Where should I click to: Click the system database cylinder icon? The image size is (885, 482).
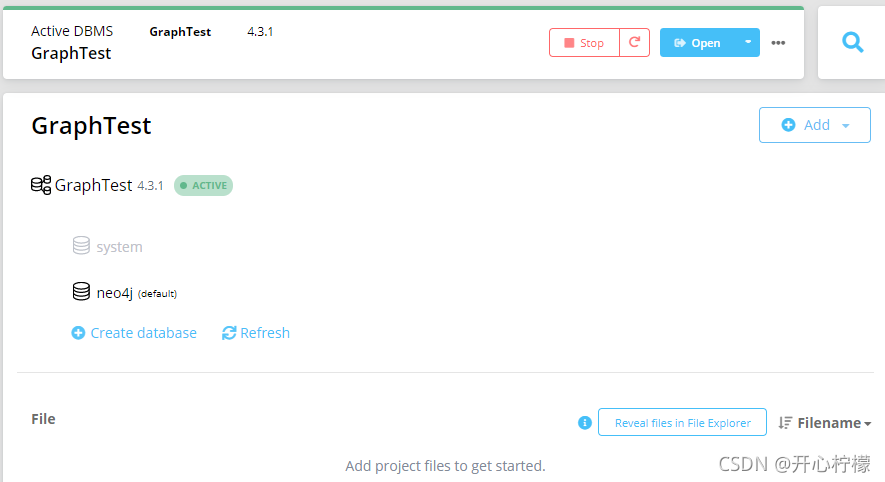coord(81,246)
